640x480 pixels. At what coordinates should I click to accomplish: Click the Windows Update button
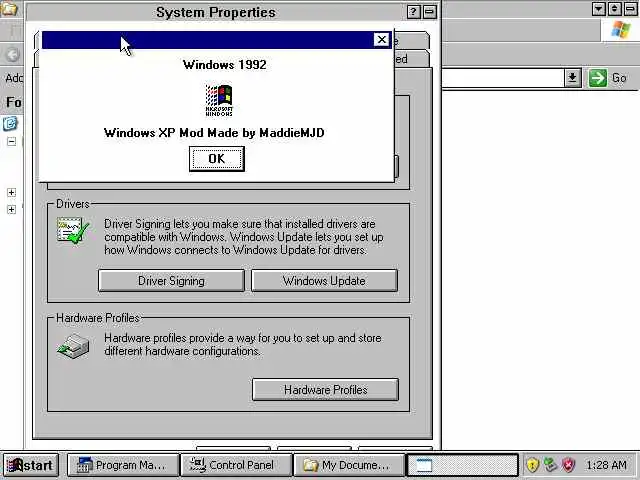tap(324, 280)
